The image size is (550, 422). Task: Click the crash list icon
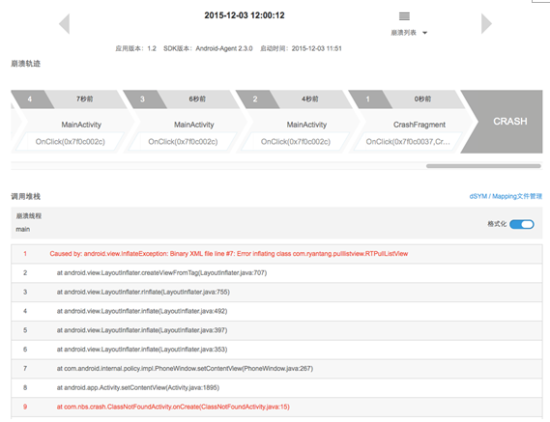404,16
